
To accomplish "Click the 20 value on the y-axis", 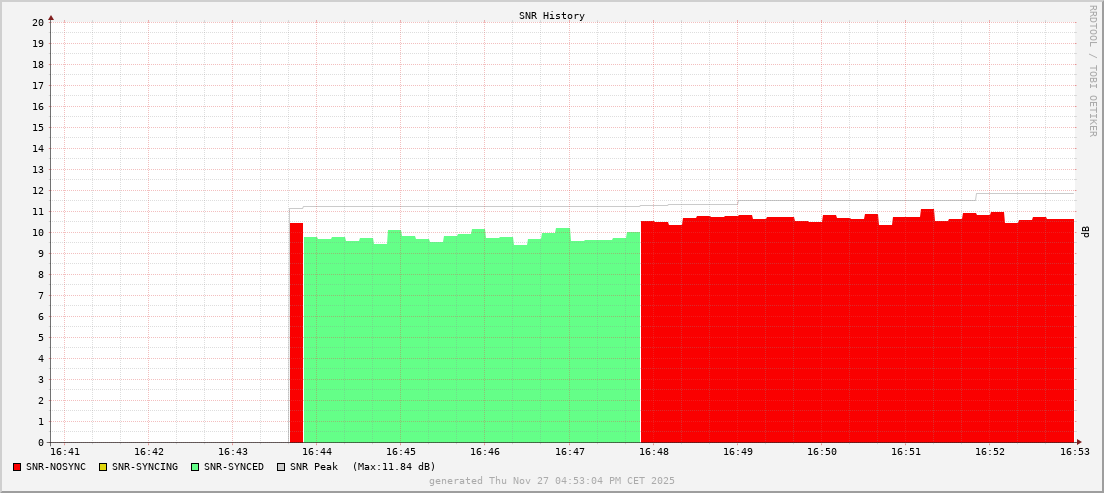I will click(x=37, y=22).
